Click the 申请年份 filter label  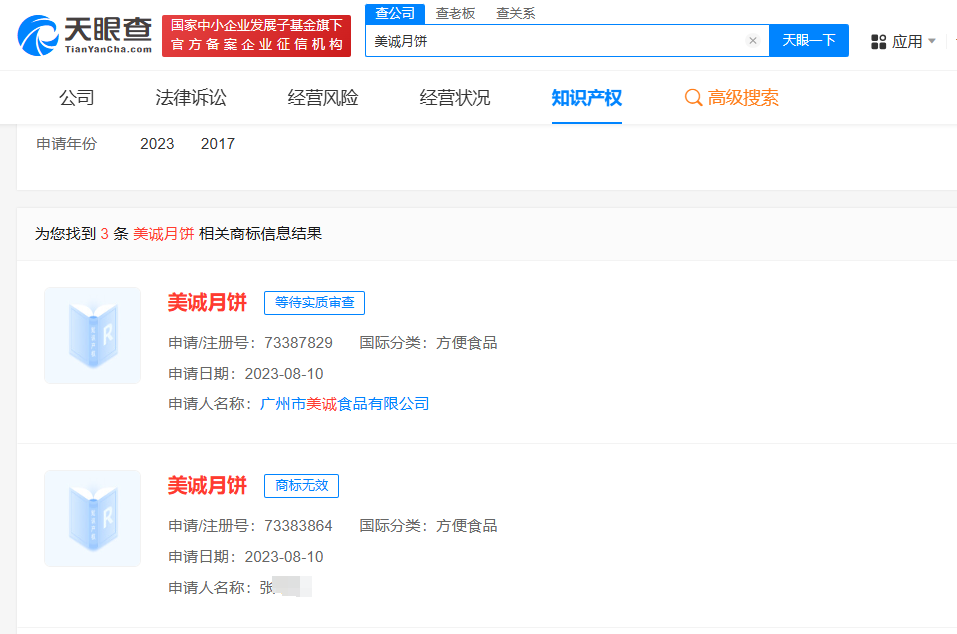tap(67, 143)
